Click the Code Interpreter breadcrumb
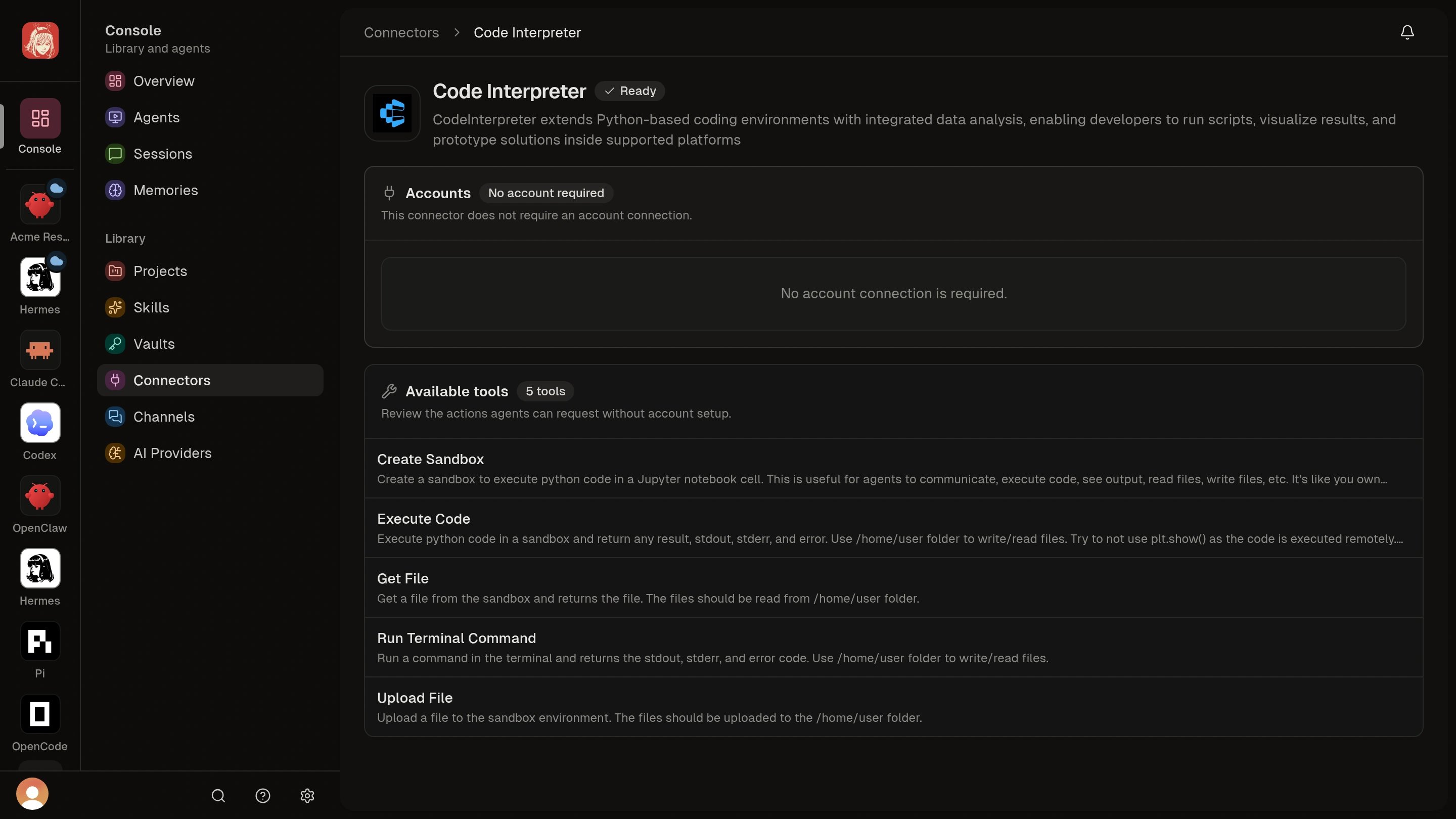This screenshot has height=819, width=1456. click(527, 32)
